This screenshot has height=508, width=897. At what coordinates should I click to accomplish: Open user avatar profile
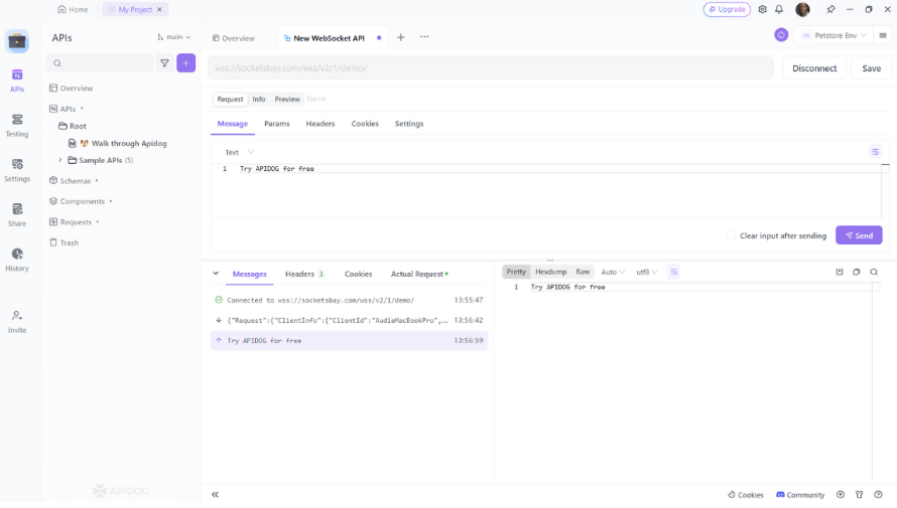[803, 9]
